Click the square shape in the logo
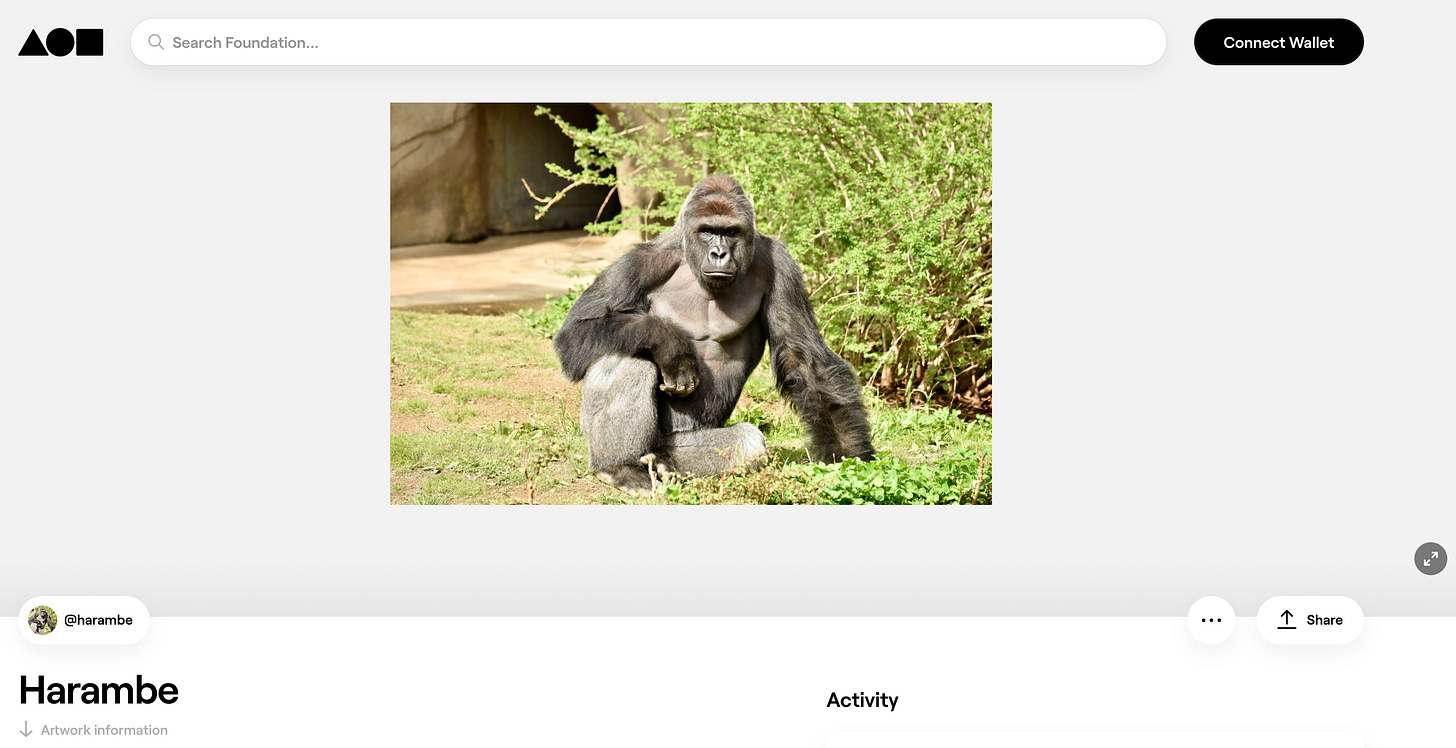This screenshot has width=1456, height=748. [x=90, y=42]
